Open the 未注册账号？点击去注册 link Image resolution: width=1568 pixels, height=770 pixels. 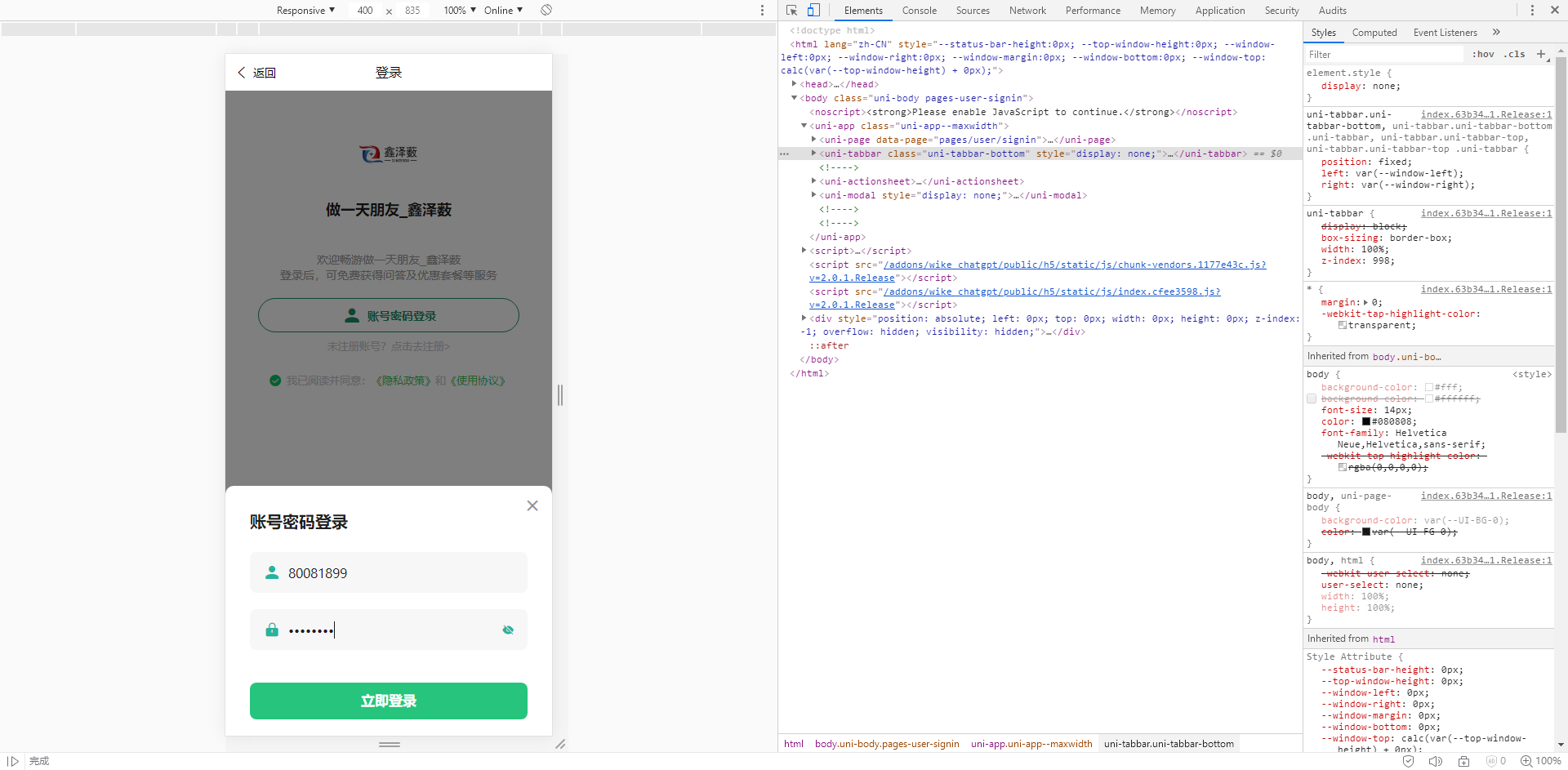[389, 346]
